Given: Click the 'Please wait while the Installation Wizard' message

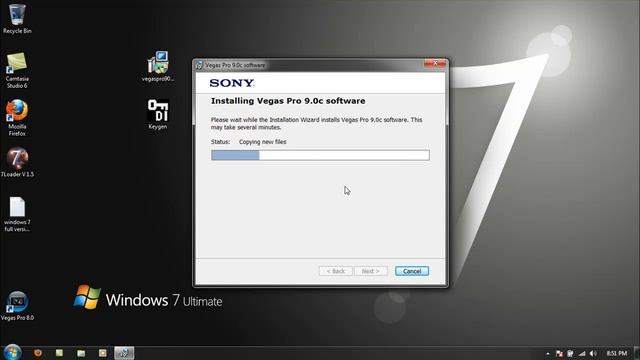Looking at the screenshot, I should point(316,124).
